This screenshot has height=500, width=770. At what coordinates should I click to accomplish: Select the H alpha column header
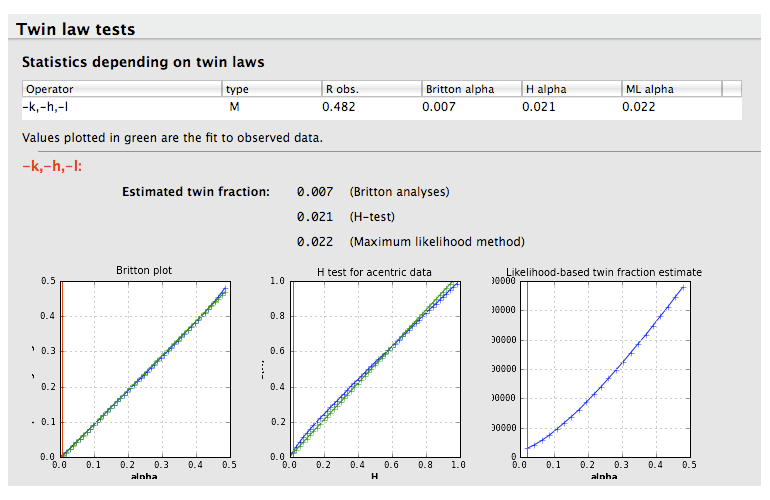[x=571, y=89]
